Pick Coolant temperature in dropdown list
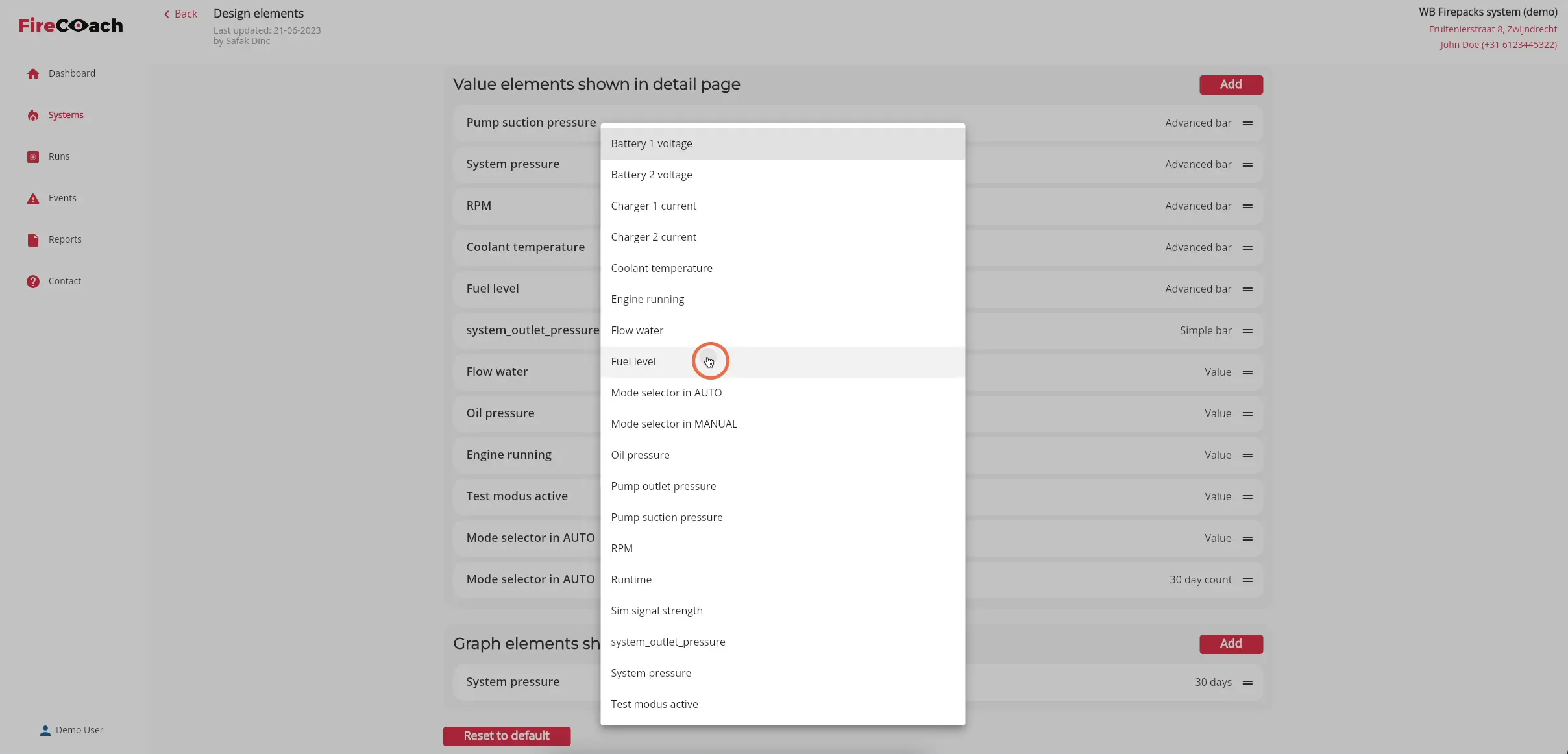The width and height of the screenshot is (1568, 754). 782,269
